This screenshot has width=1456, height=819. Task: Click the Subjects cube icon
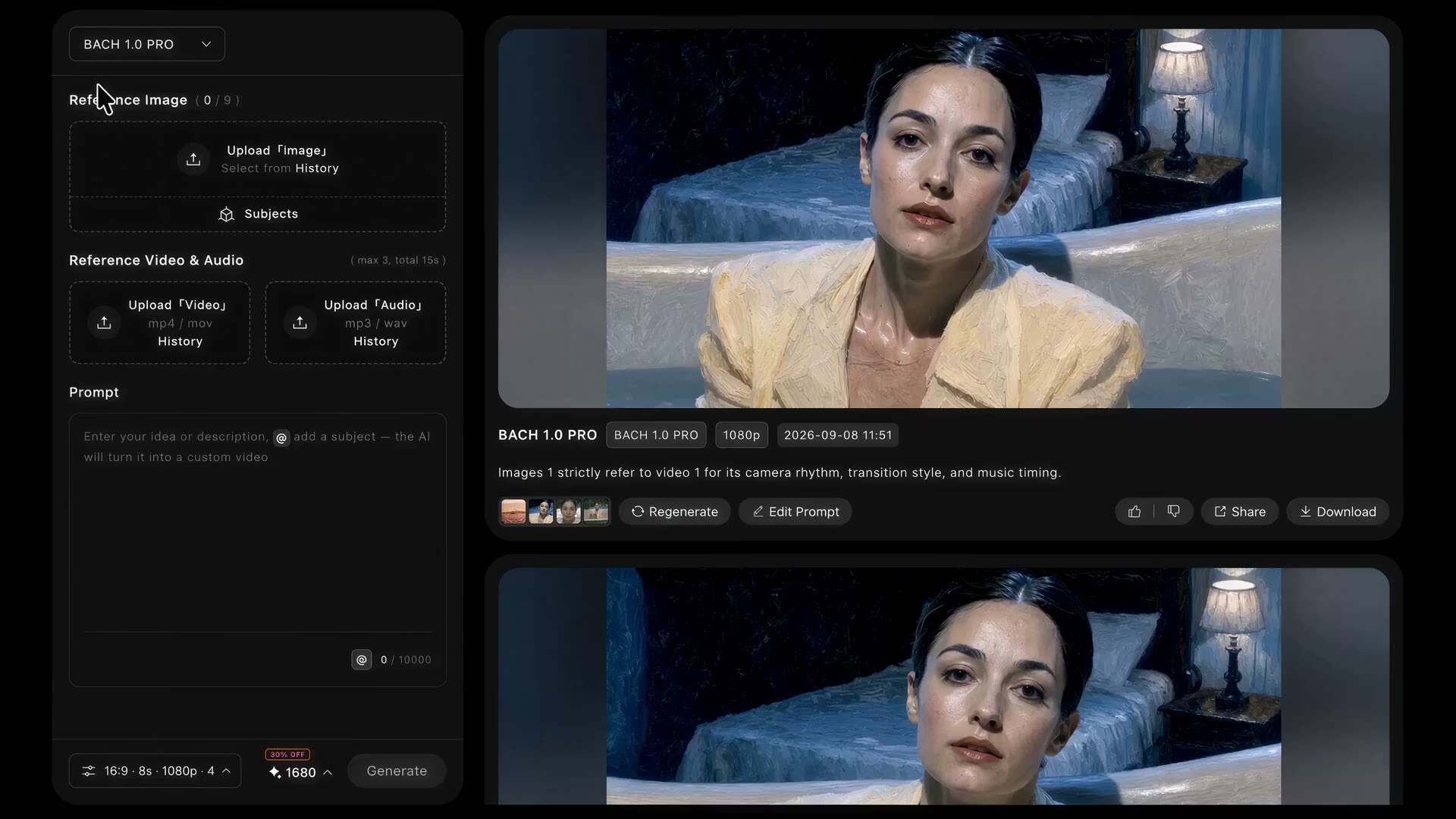point(226,215)
